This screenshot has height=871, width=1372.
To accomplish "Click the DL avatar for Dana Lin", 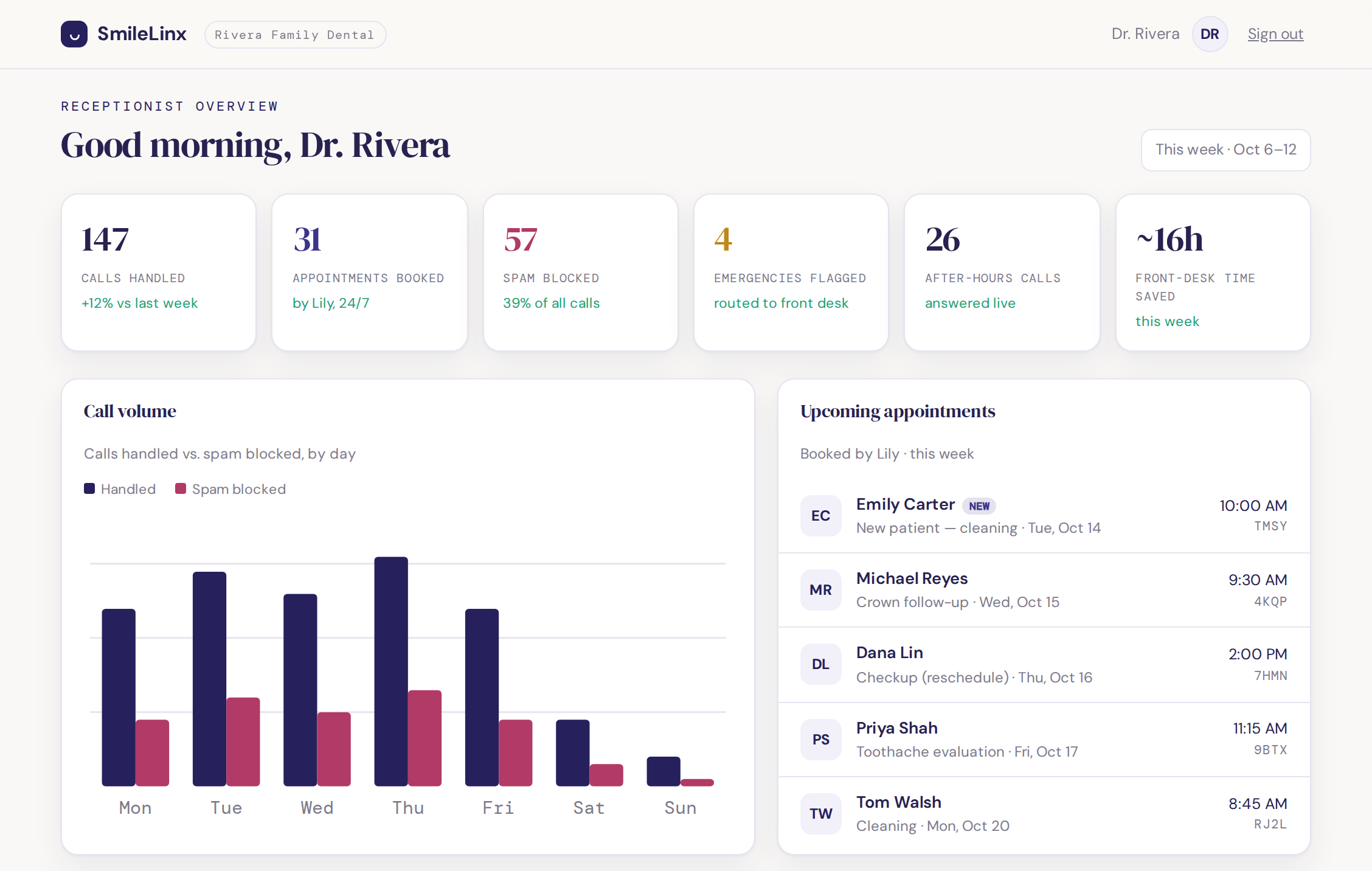I will (x=821, y=664).
